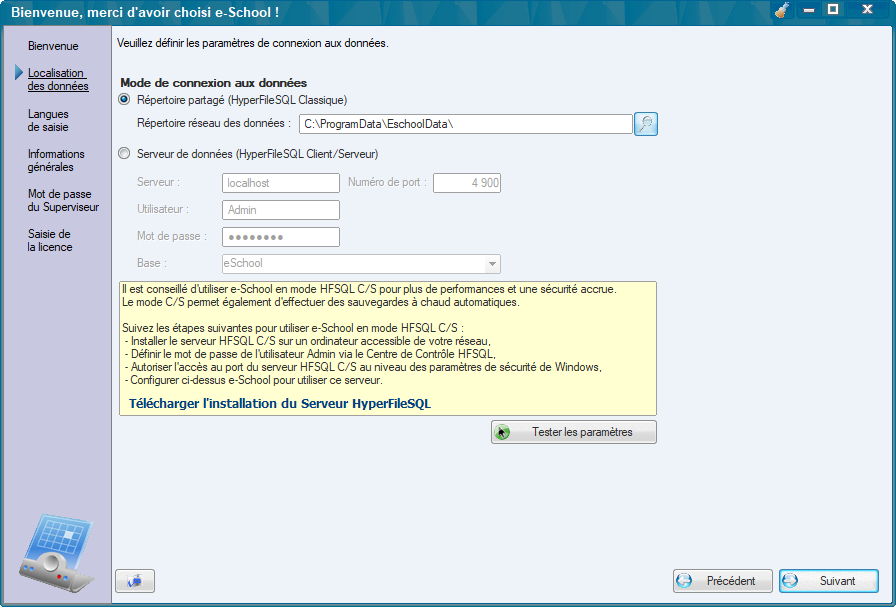Image resolution: width=896 pixels, height=607 pixels.
Task: Select Serveur de données (Client/Serveur) radio button
Action: (x=124, y=154)
